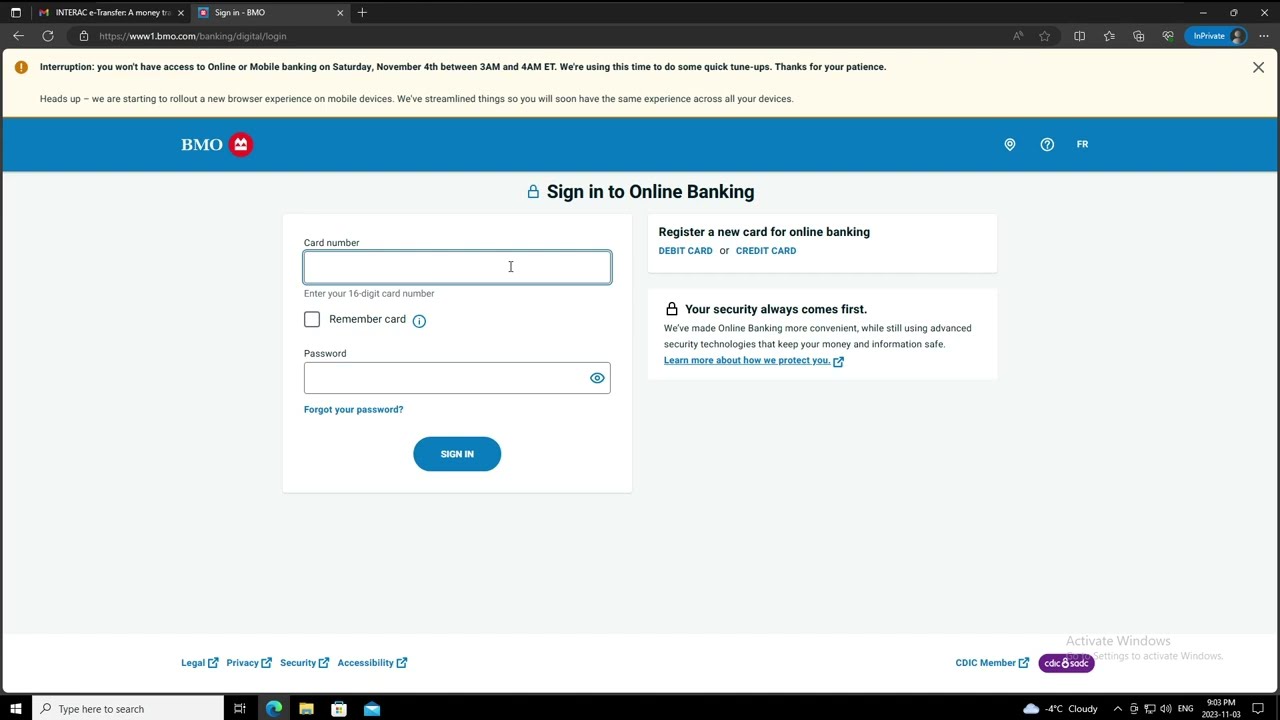Click the BMO logo in the header
Viewport: 1280px width, 720px height.
pyautogui.click(x=217, y=144)
